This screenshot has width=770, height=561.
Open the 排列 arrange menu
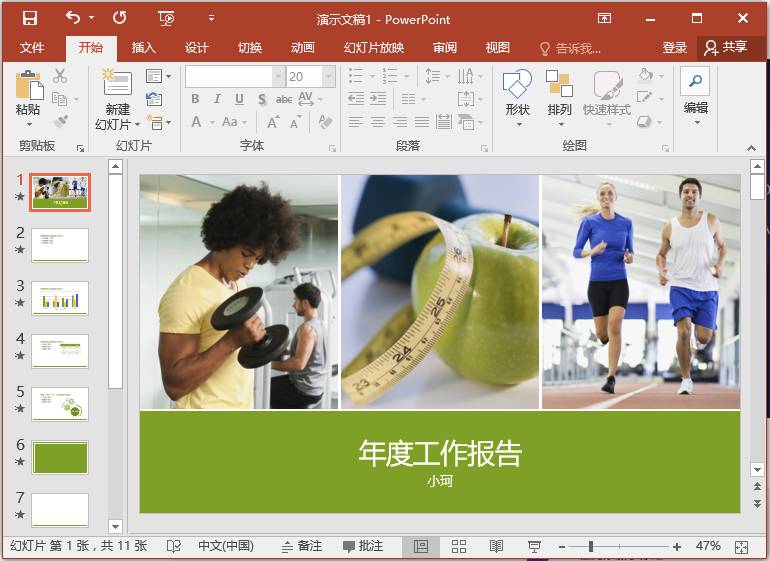(x=559, y=97)
